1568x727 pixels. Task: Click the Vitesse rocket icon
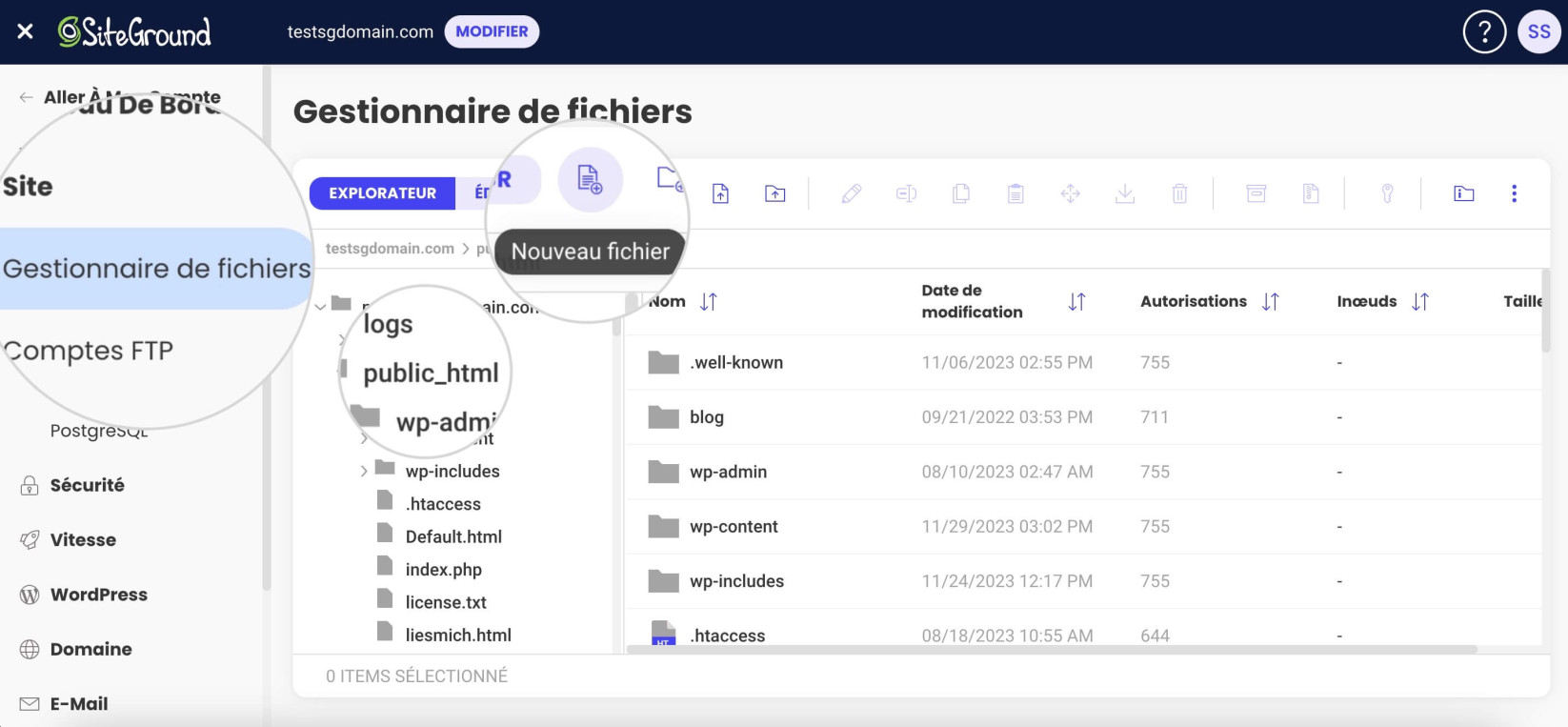click(x=30, y=540)
